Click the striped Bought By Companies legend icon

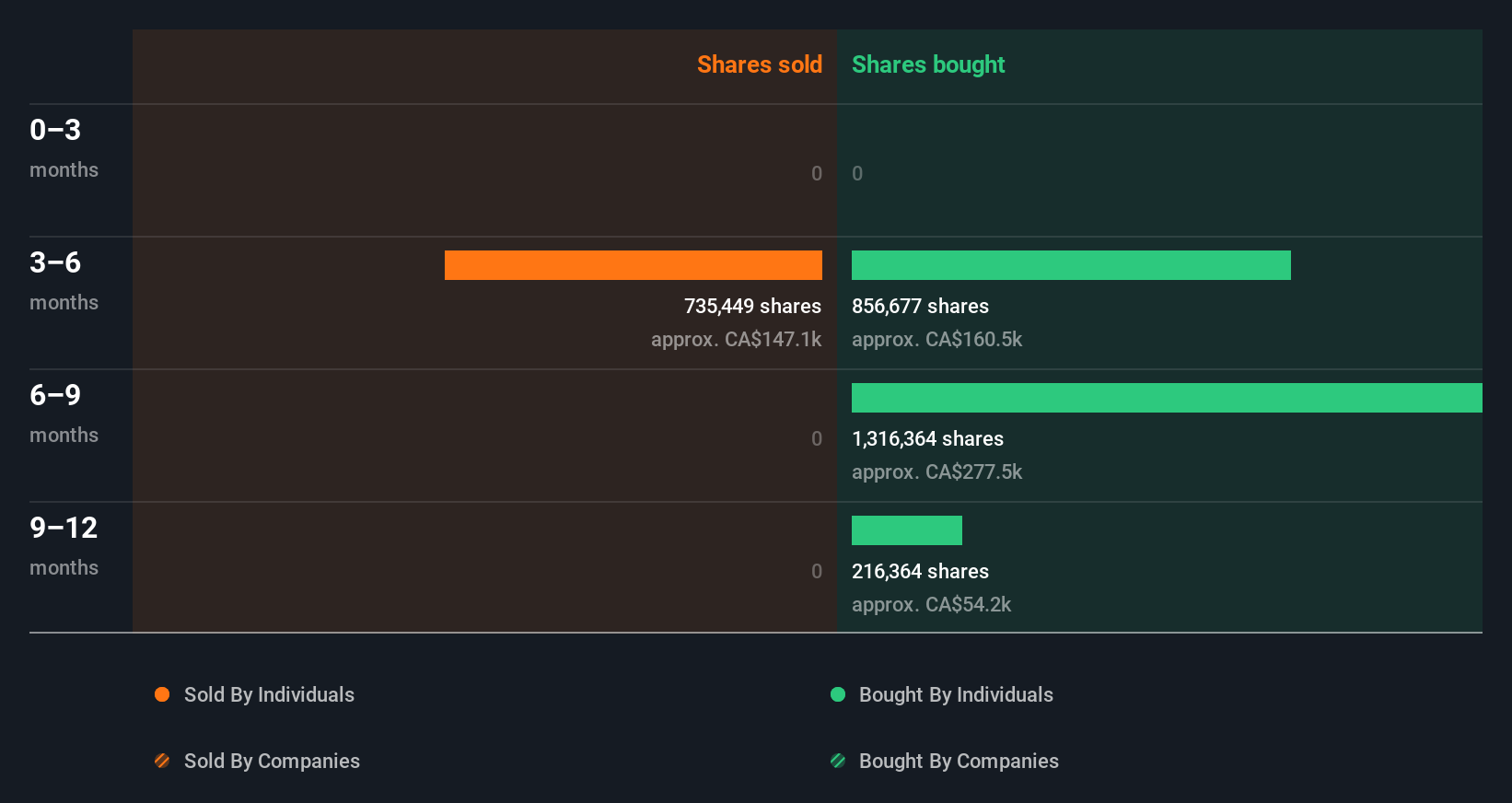click(838, 761)
